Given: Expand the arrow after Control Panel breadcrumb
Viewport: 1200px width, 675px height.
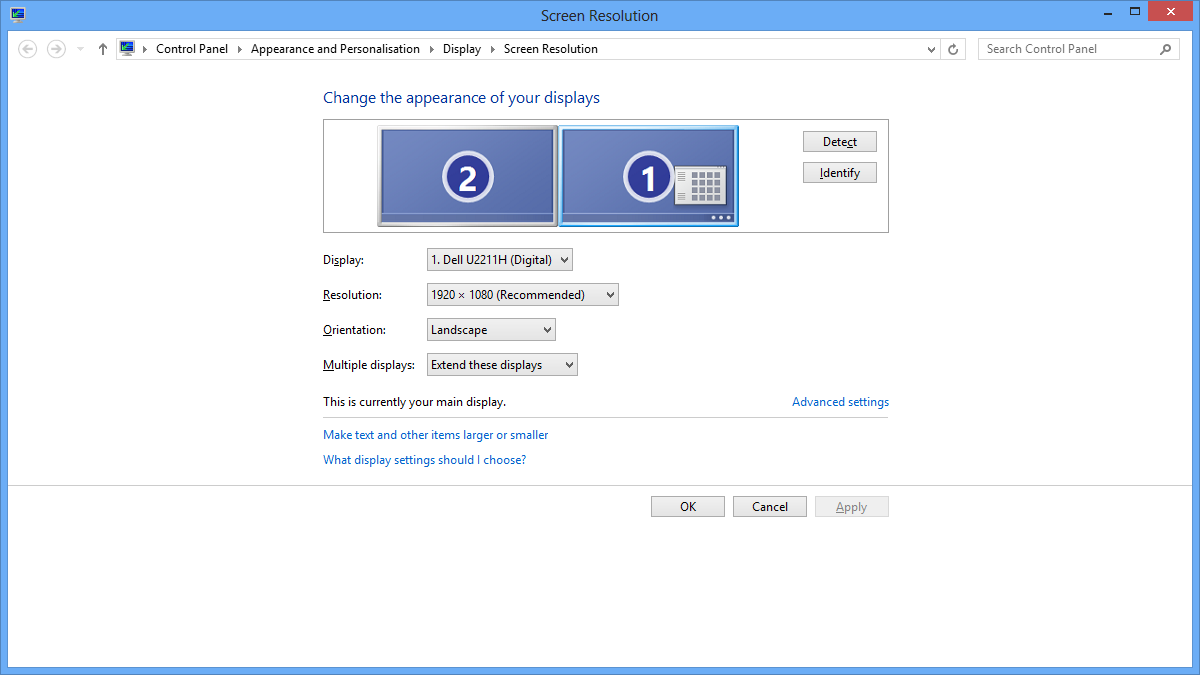Looking at the screenshot, I should coord(240,49).
